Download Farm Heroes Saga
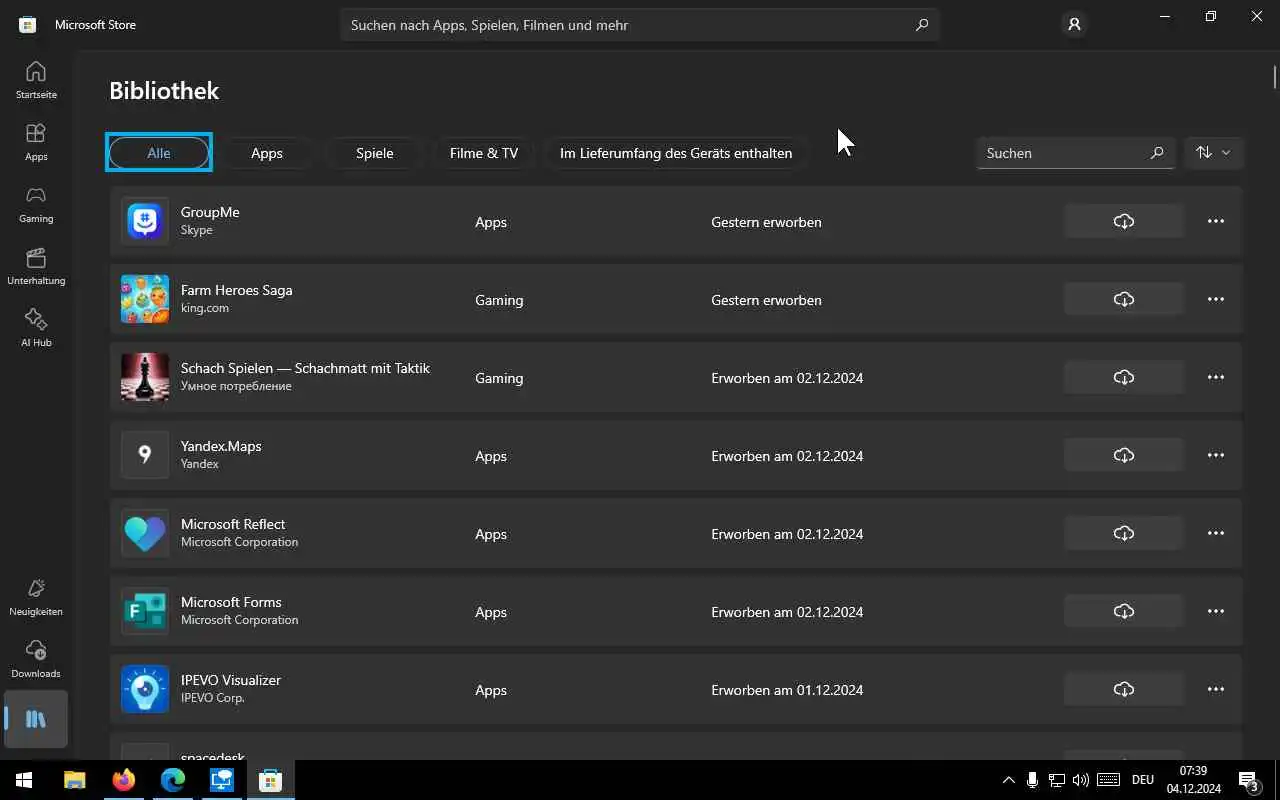 click(x=1124, y=299)
